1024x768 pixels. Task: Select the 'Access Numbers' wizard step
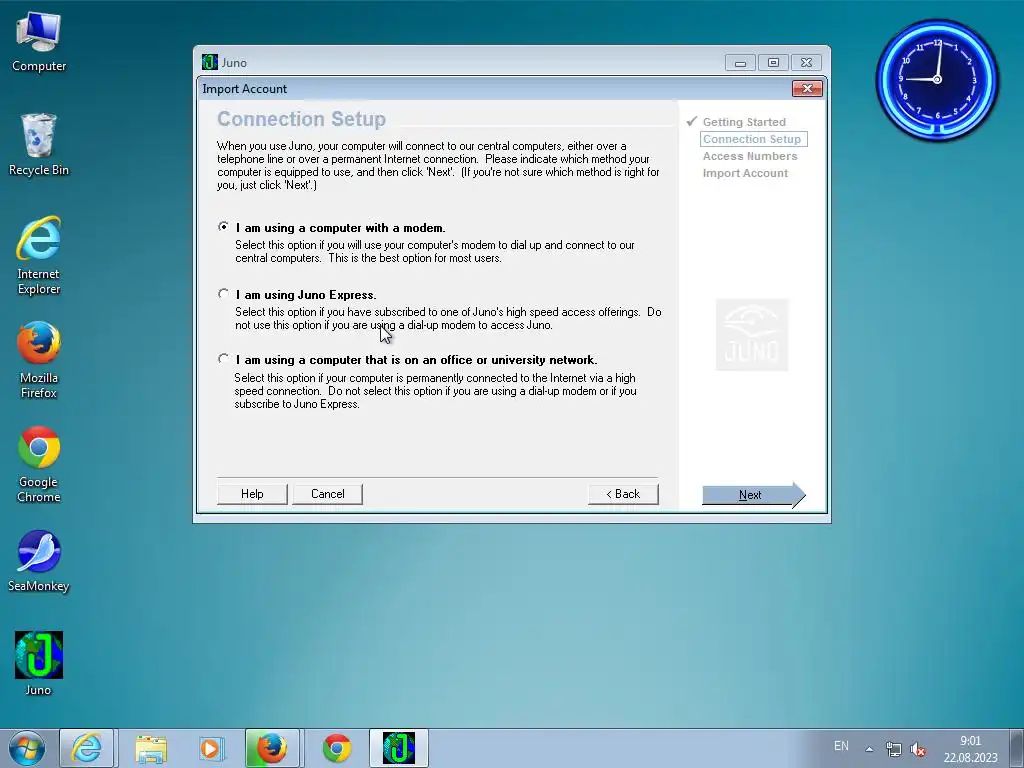click(750, 156)
